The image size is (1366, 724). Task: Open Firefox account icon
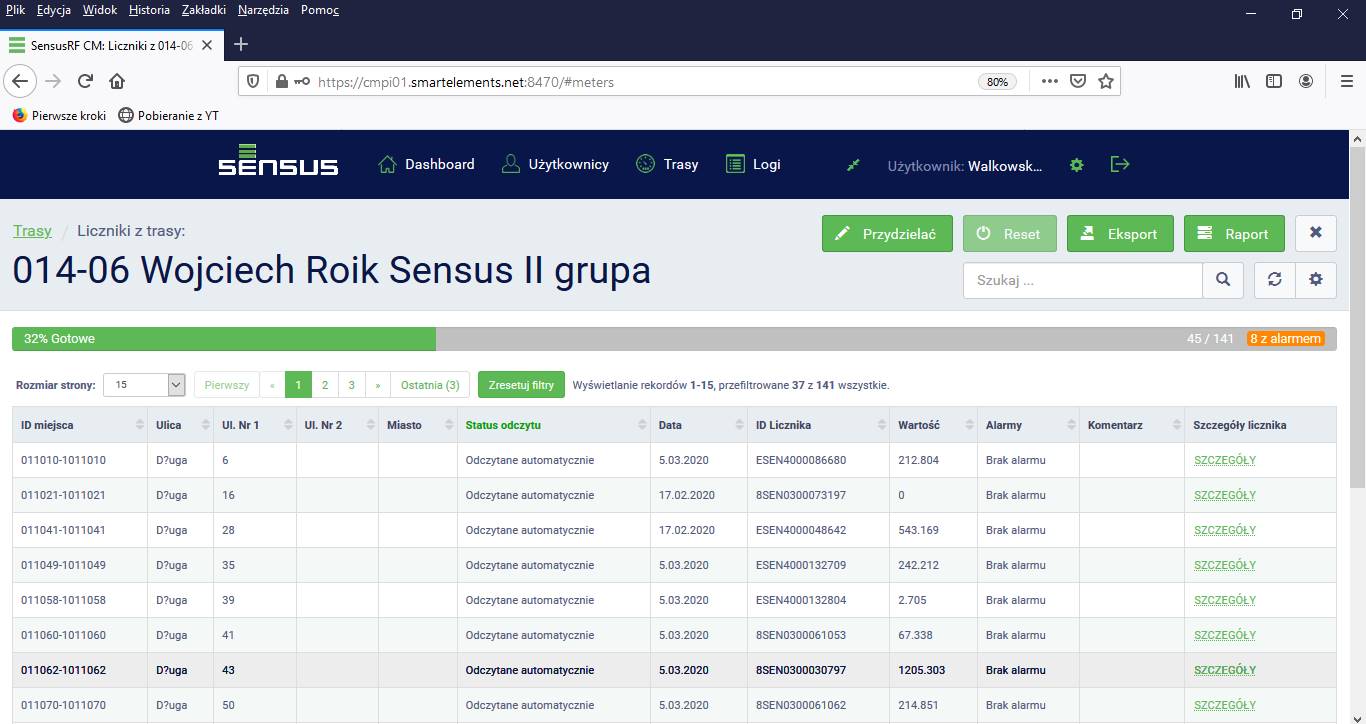coord(1306,81)
